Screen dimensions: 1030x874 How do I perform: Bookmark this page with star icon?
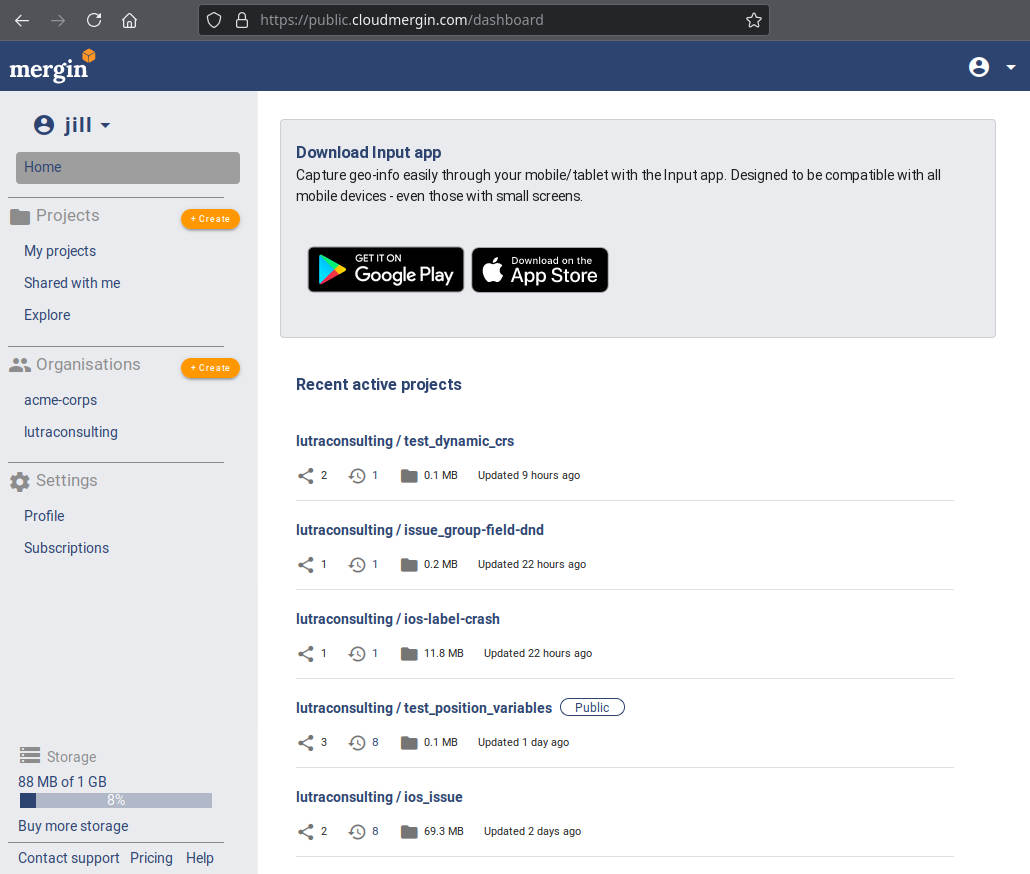pyautogui.click(x=753, y=20)
